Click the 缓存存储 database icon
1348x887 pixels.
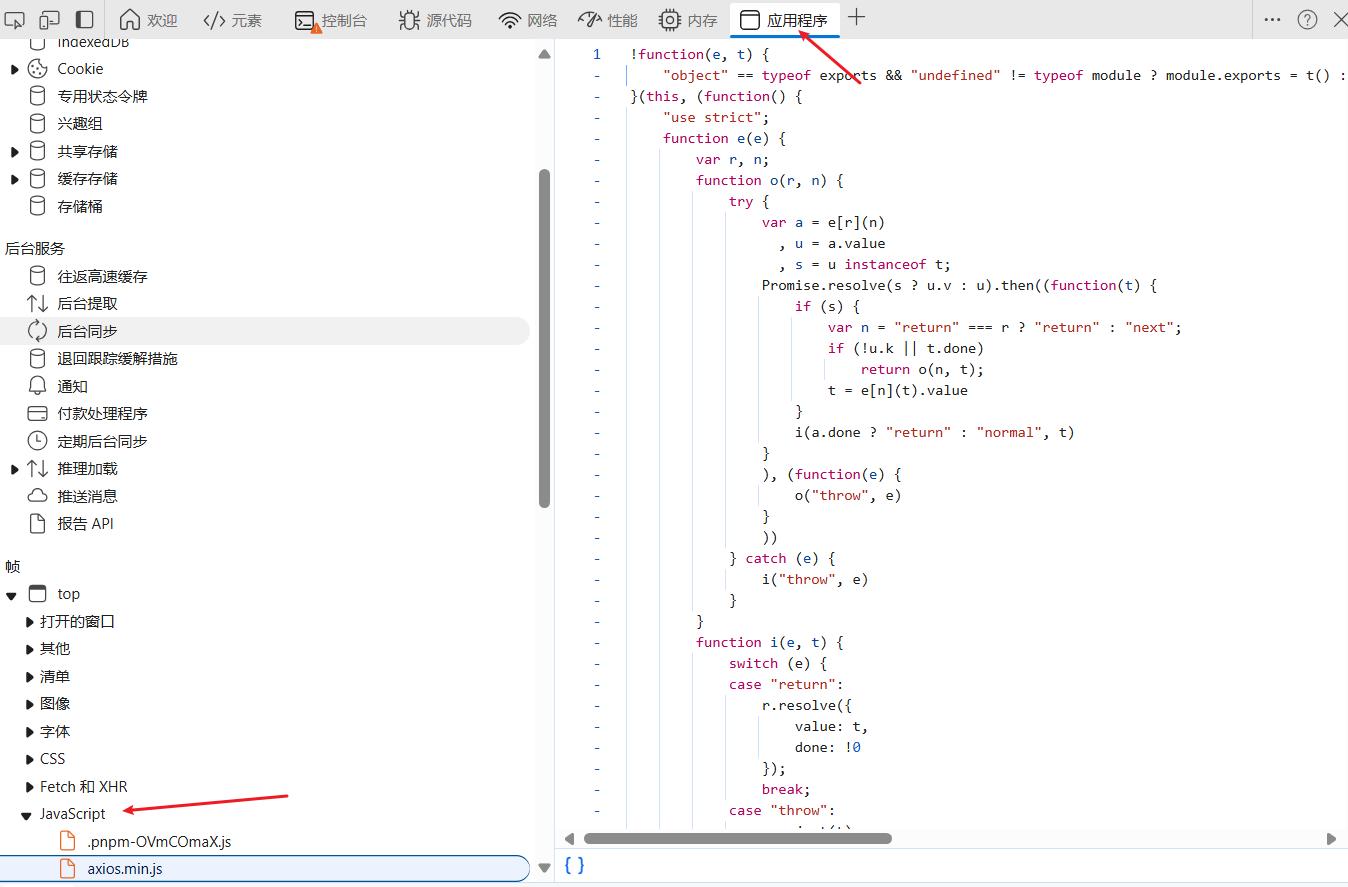point(37,178)
